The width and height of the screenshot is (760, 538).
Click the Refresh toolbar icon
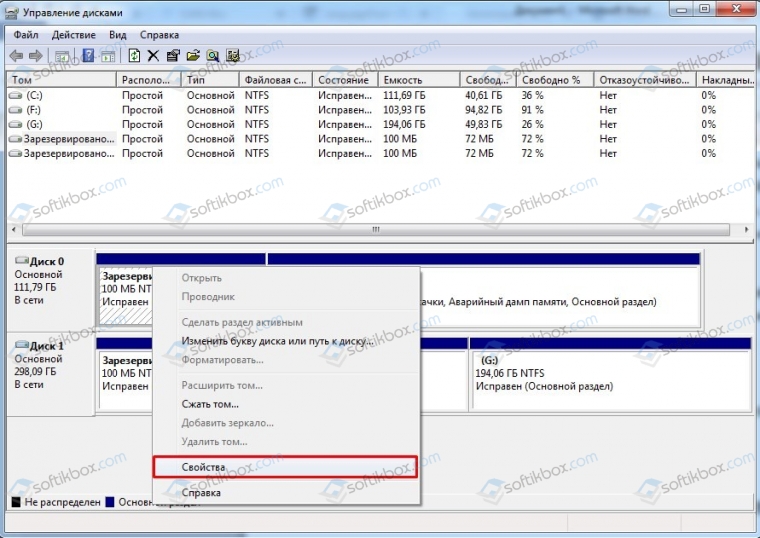(x=134, y=56)
